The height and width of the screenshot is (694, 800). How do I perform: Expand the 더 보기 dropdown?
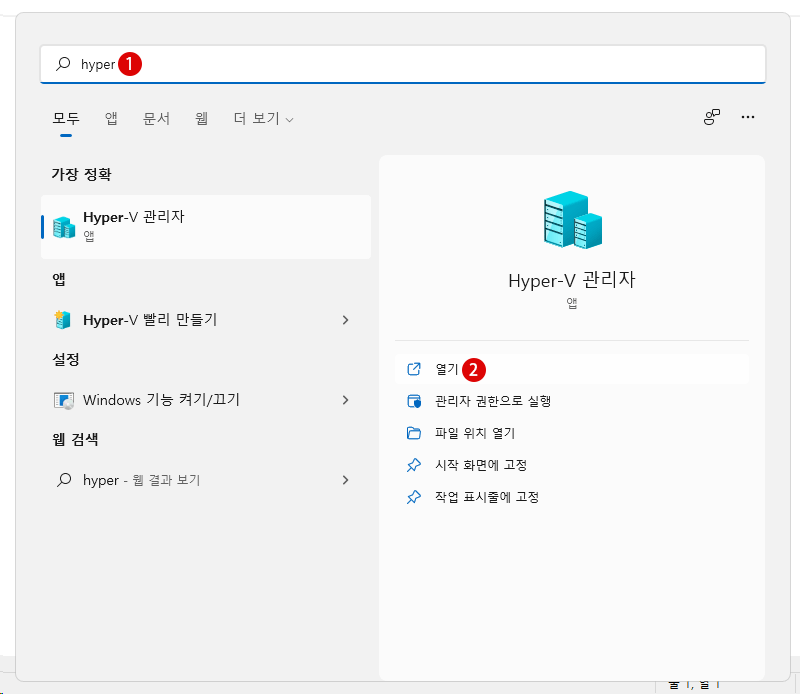click(x=263, y=118)
